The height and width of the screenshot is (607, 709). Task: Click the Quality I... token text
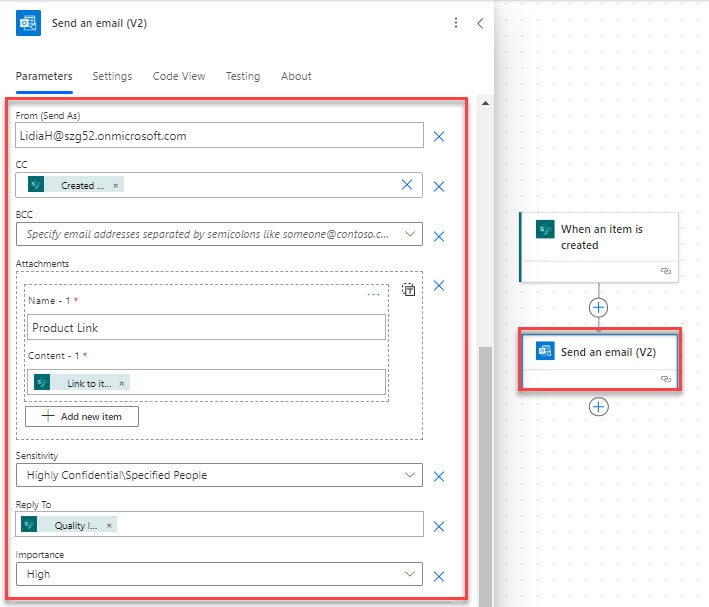pos(76,526)
